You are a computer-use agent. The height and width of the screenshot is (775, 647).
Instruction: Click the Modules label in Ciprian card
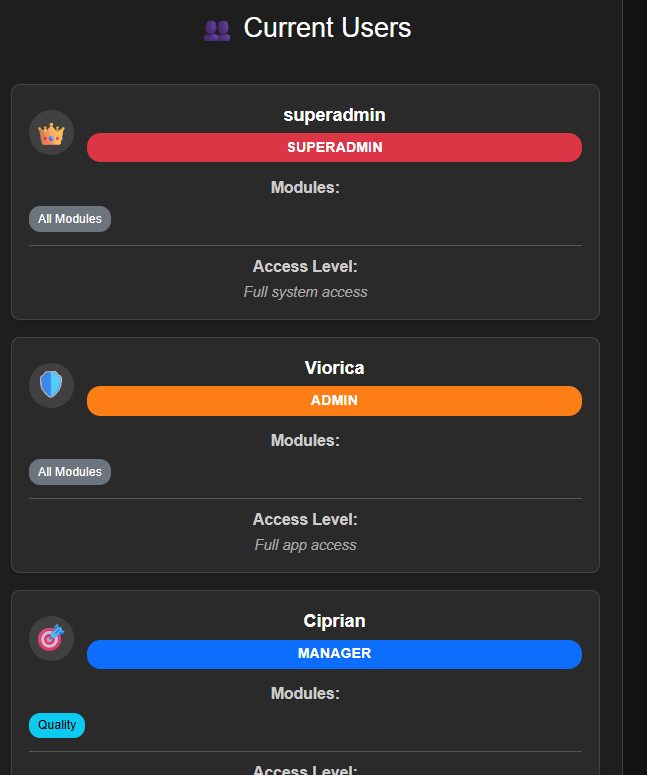tap(305, 693)
